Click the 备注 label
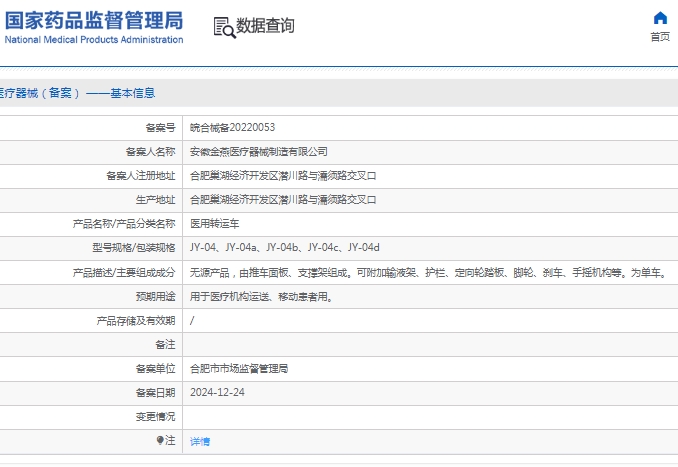The image size is (678, 467). pyautogui.click(x=165, y=345)
